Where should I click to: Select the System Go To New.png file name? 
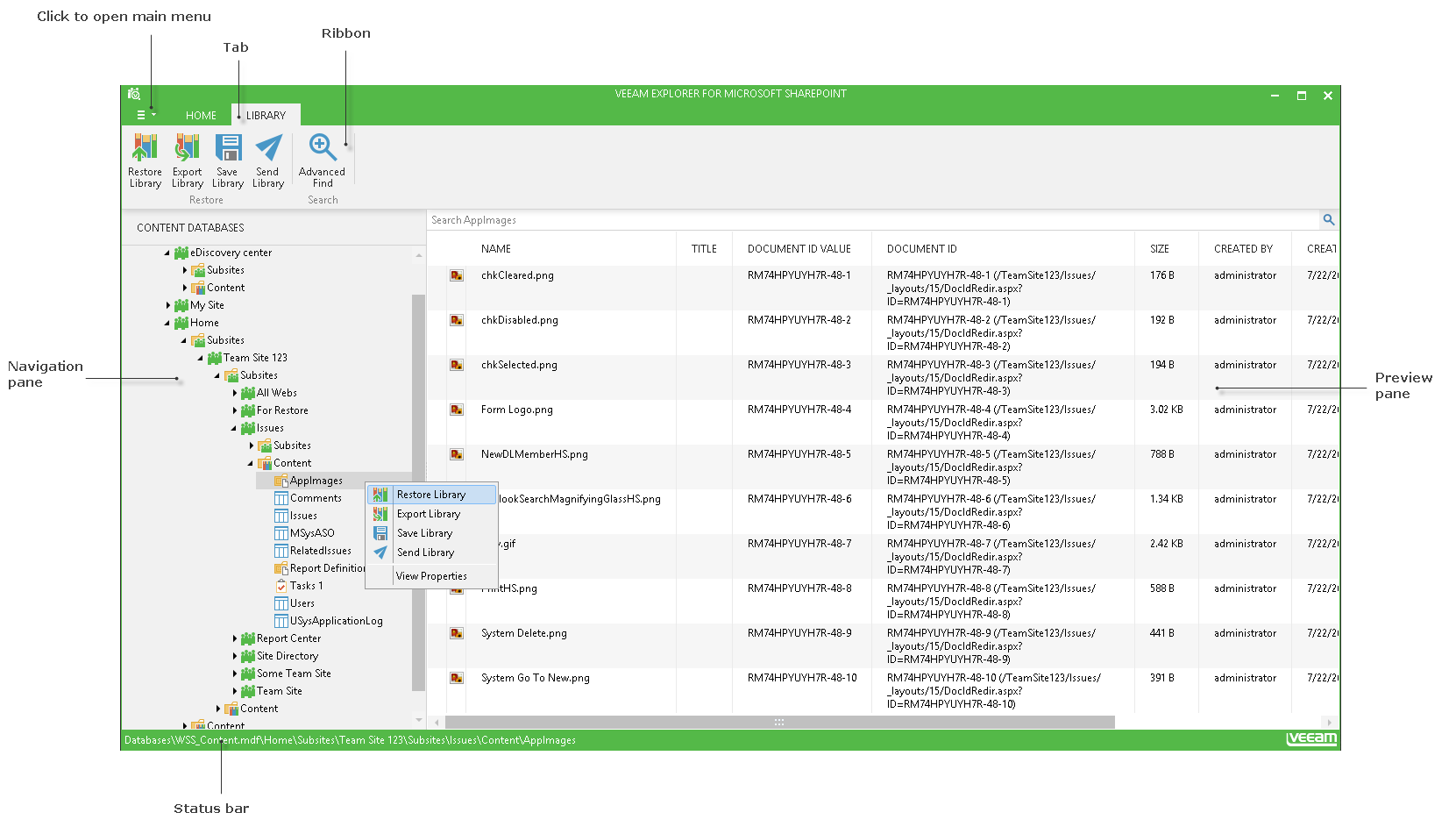[x=536, y=678]
